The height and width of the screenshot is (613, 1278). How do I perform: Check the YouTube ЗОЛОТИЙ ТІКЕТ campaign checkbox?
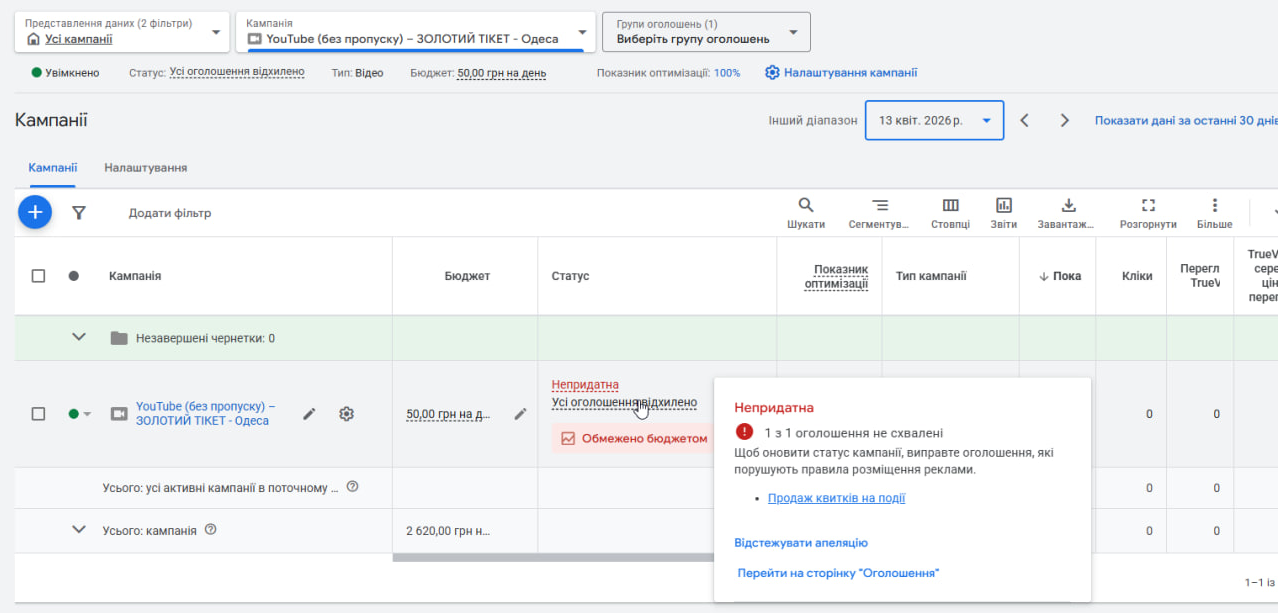point(38,414)
